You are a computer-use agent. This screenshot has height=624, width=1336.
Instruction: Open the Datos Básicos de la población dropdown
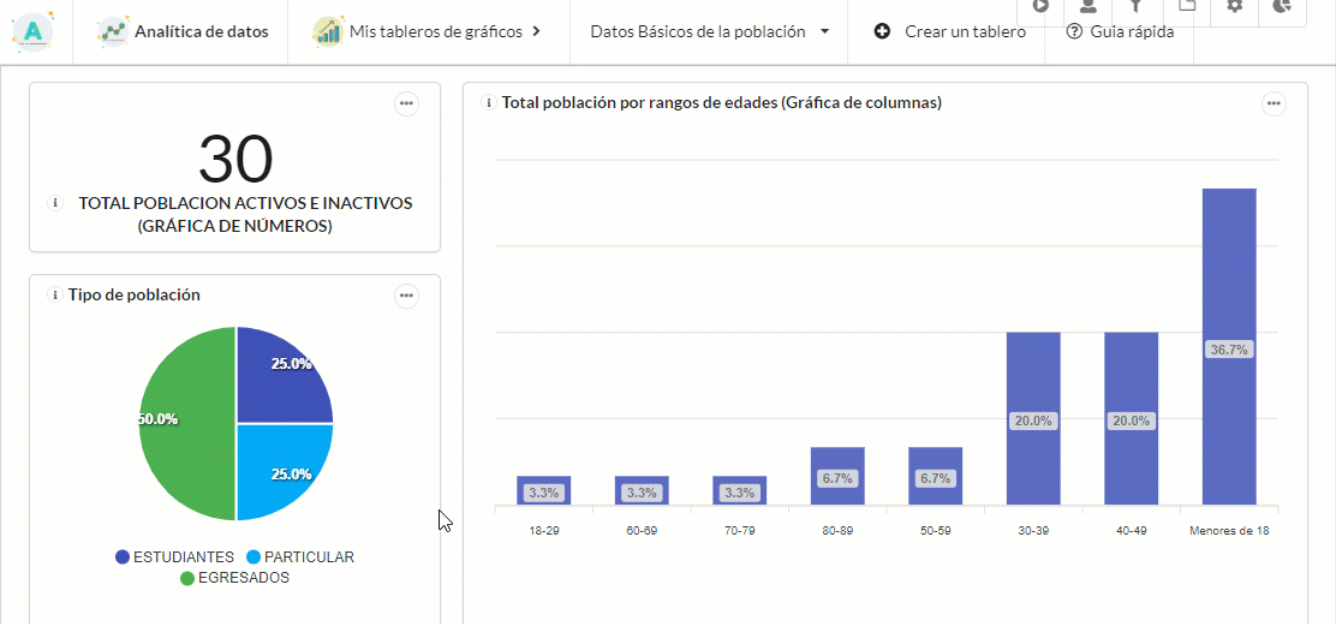710,32
